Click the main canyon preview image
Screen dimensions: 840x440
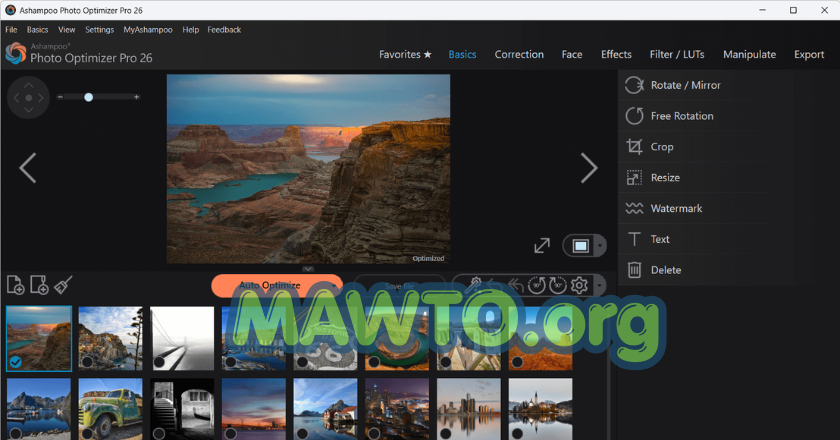point(309,169)
